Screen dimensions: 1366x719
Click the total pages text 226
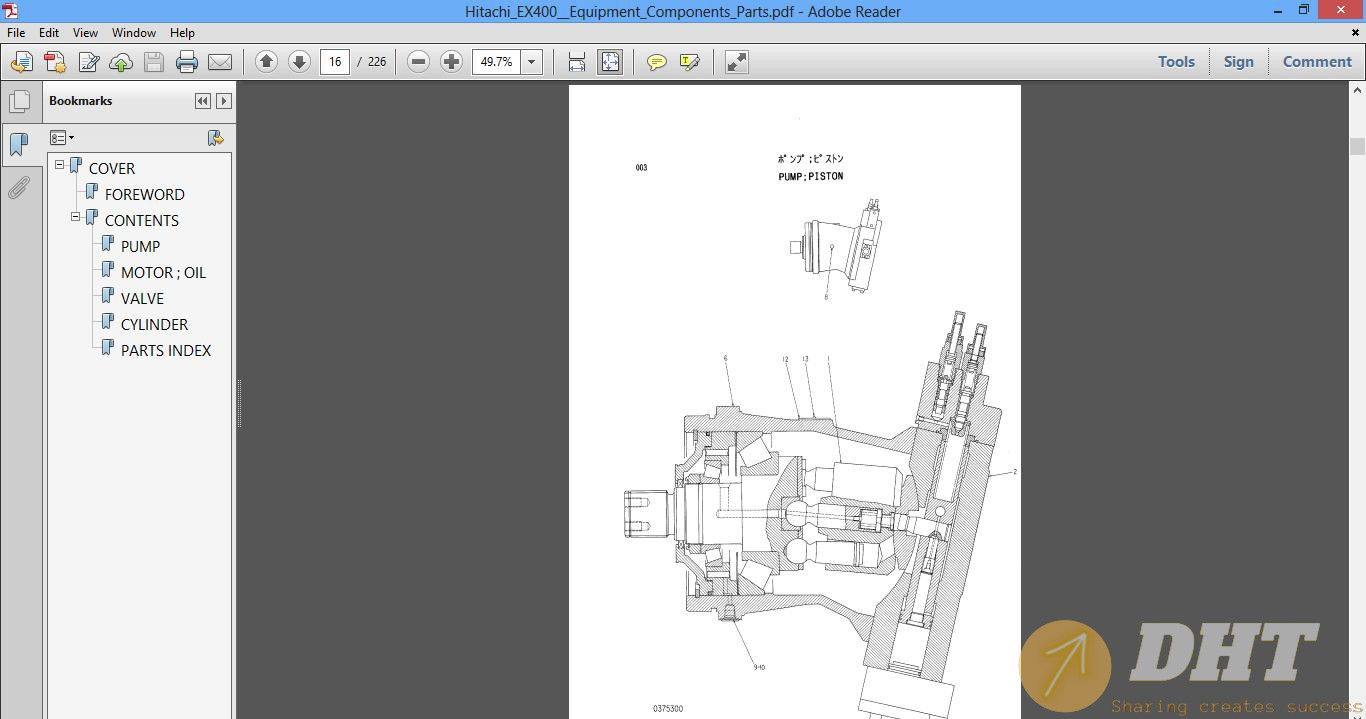(x=377, y=62)
